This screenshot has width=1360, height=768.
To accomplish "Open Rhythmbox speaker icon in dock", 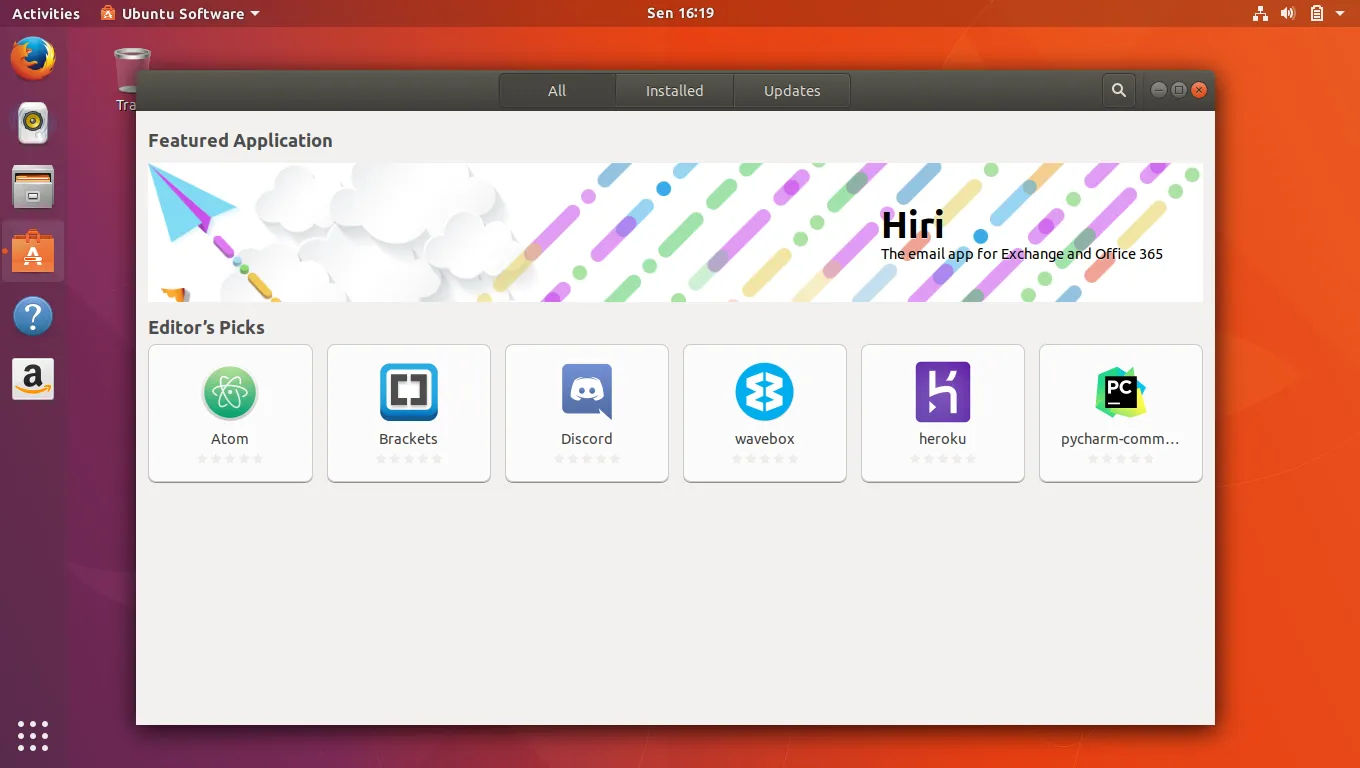I will [33, 122].
